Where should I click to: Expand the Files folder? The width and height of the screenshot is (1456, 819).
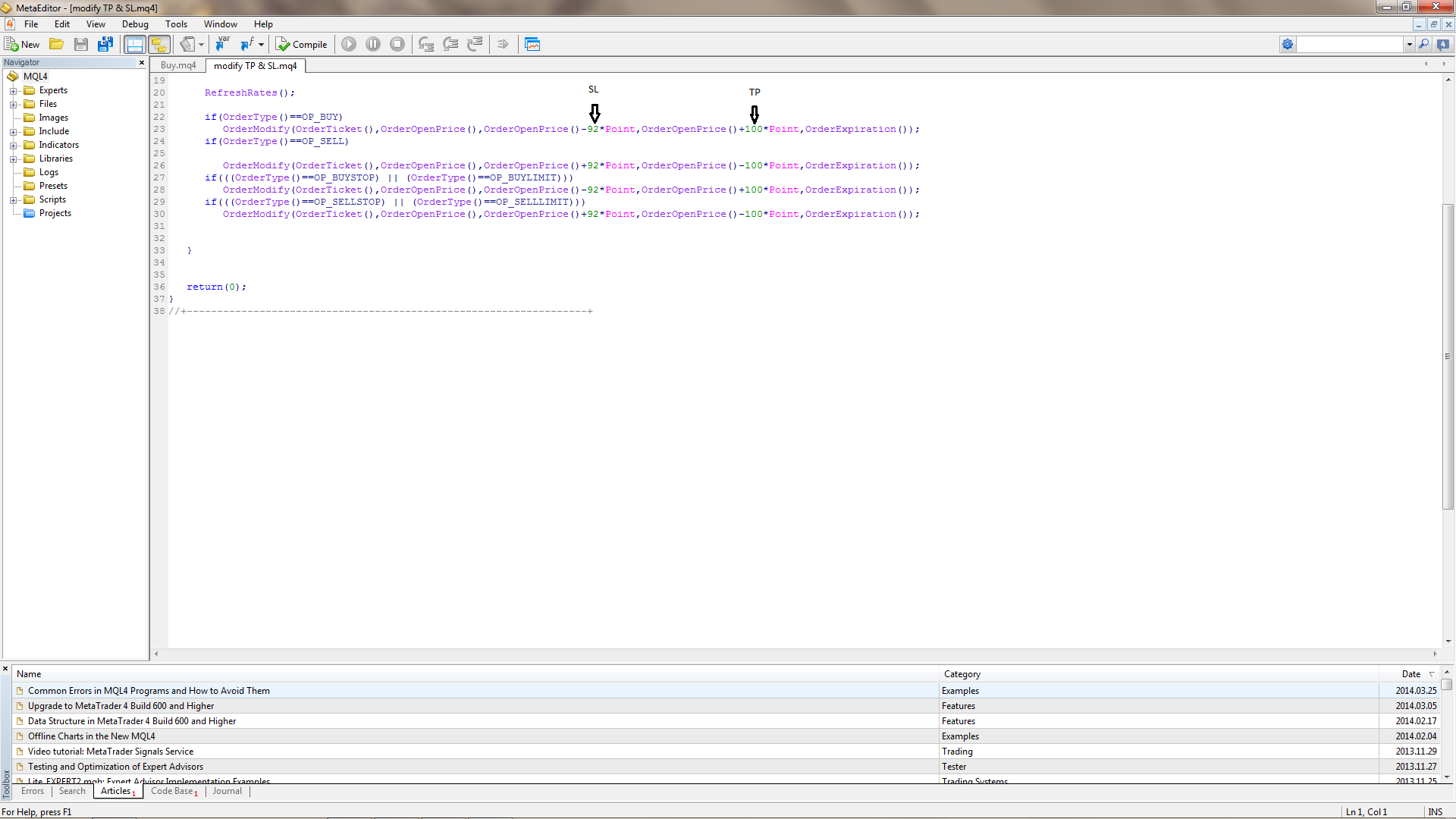click(13, 105)
